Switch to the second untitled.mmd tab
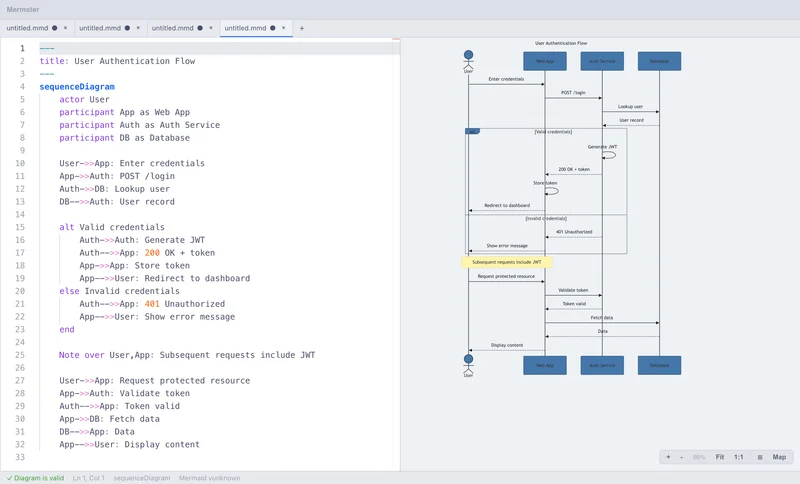Viewport: 800px width, 484px height. point(100,28)
